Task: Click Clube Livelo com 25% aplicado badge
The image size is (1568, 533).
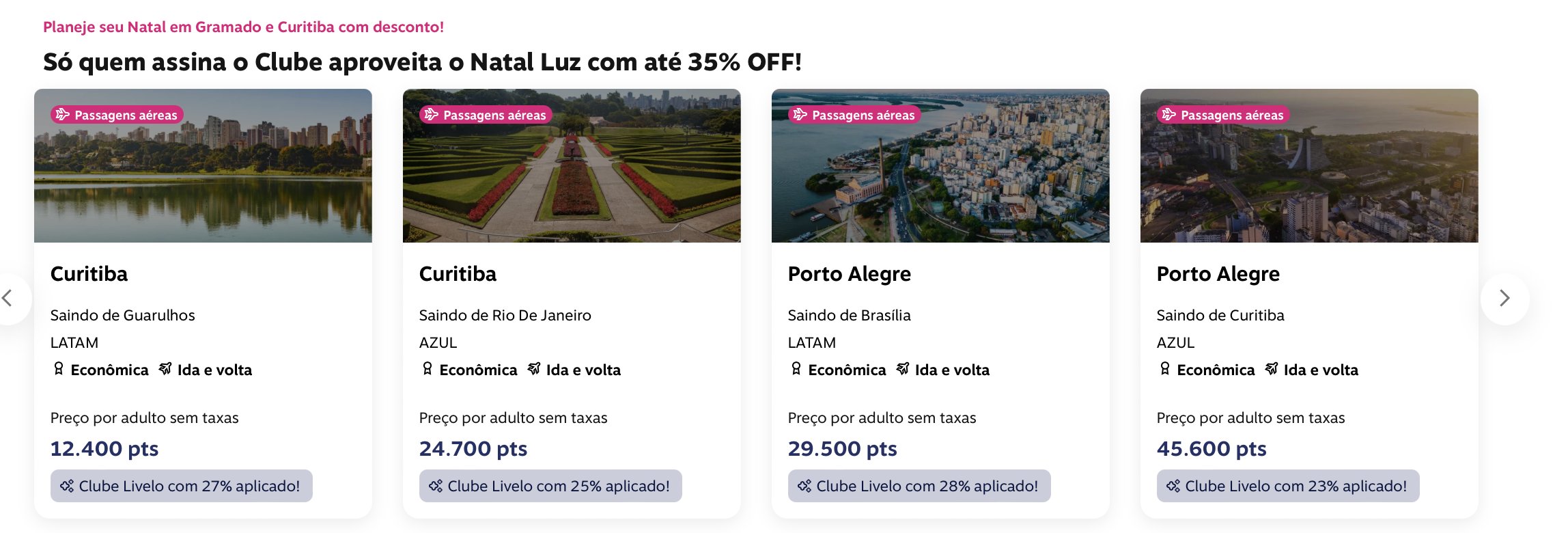Action: coord(550,487)
